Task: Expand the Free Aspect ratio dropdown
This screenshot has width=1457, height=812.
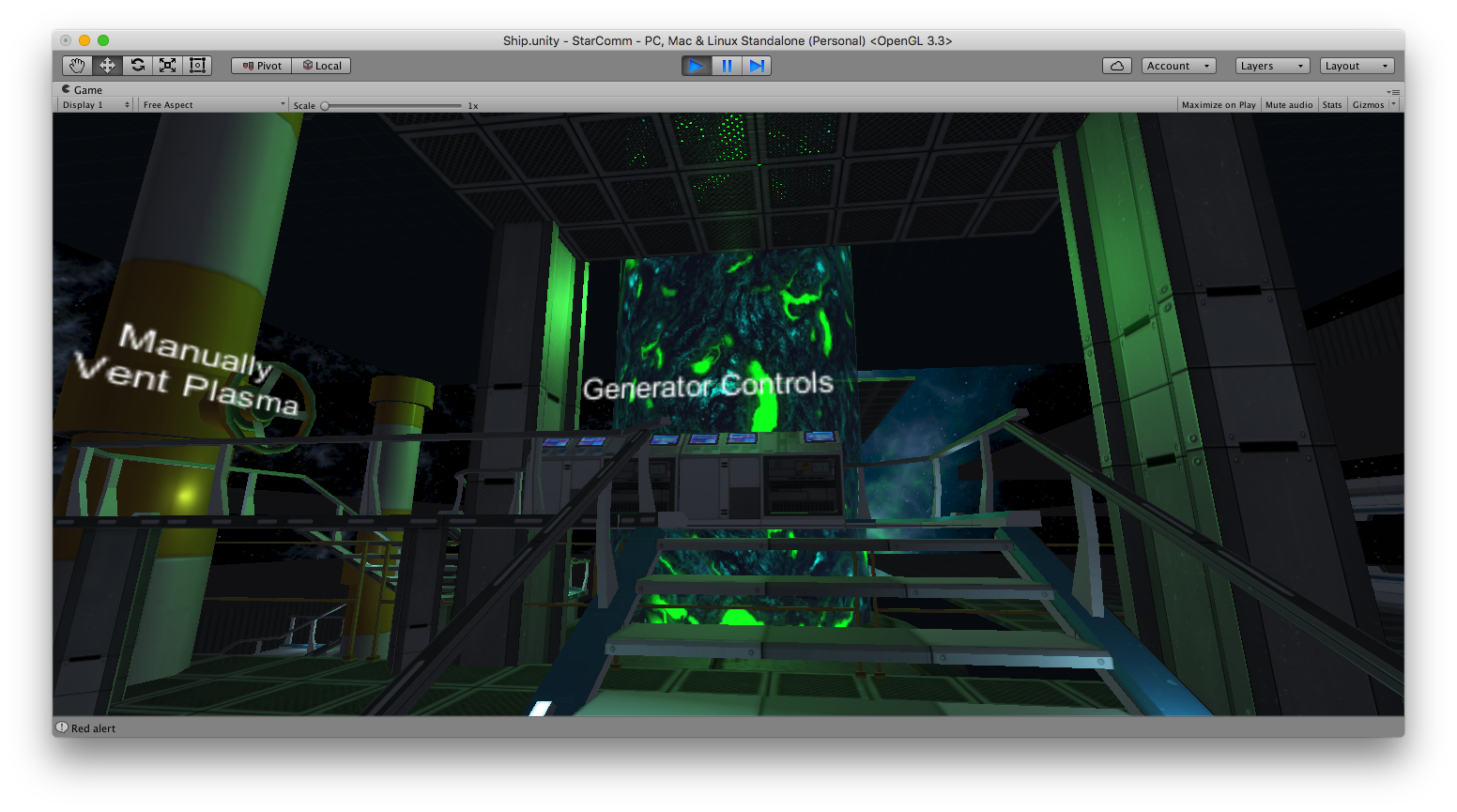Action: (213, 105)
